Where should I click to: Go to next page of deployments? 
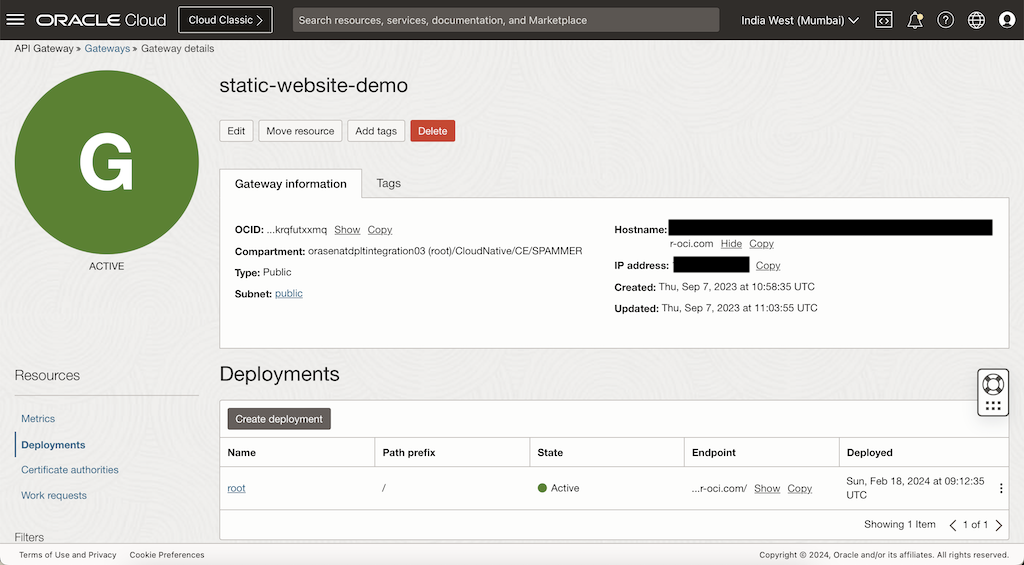click(999, 525)
